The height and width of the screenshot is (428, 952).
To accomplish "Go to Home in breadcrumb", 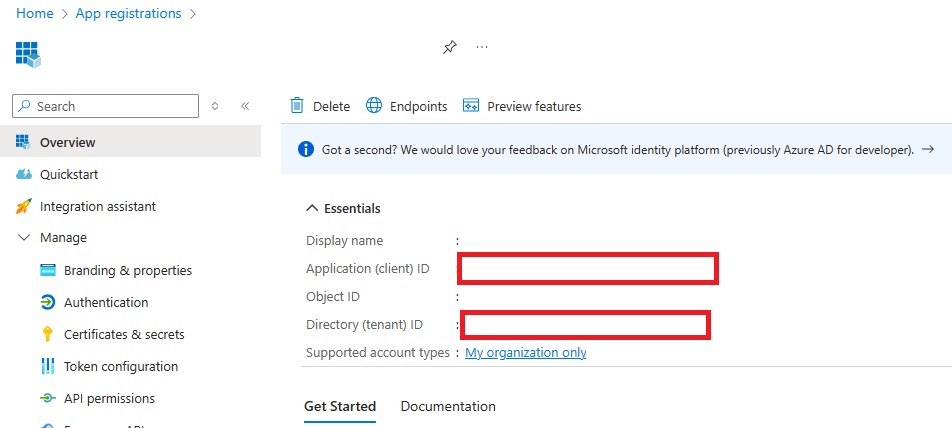I will point(35,13).
